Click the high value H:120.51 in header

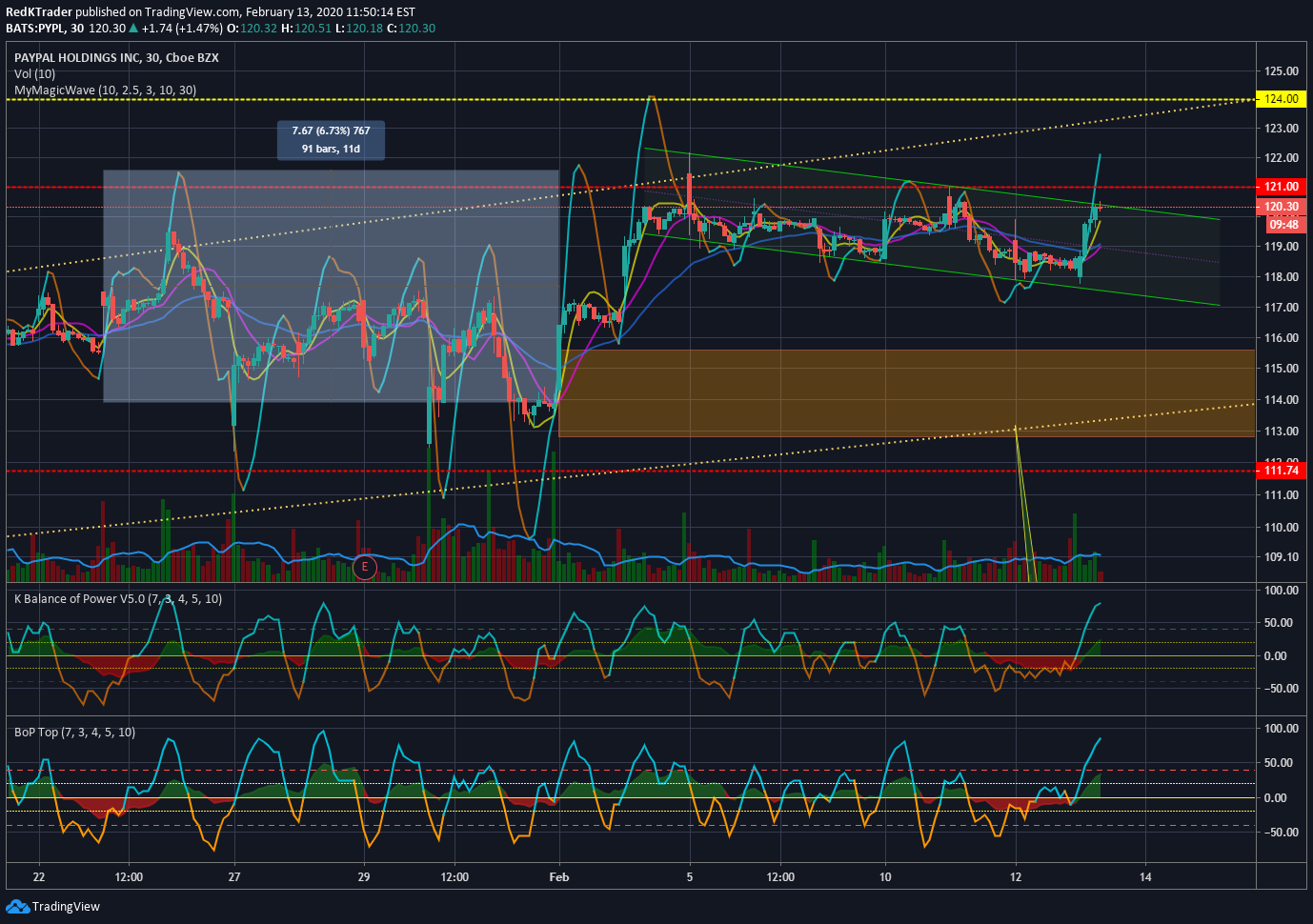[x=307, y=29]
